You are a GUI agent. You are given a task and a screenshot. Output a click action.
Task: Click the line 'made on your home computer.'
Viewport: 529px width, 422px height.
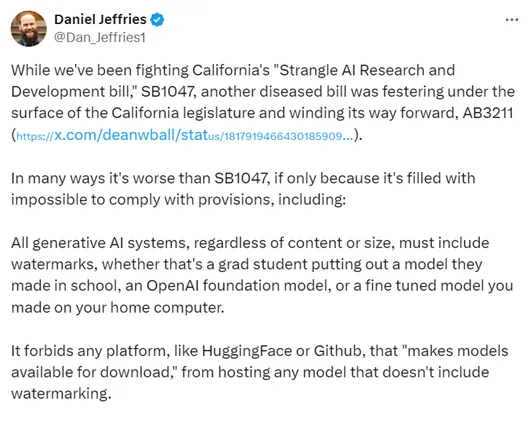pyautogui.click(x=118, y=307)
